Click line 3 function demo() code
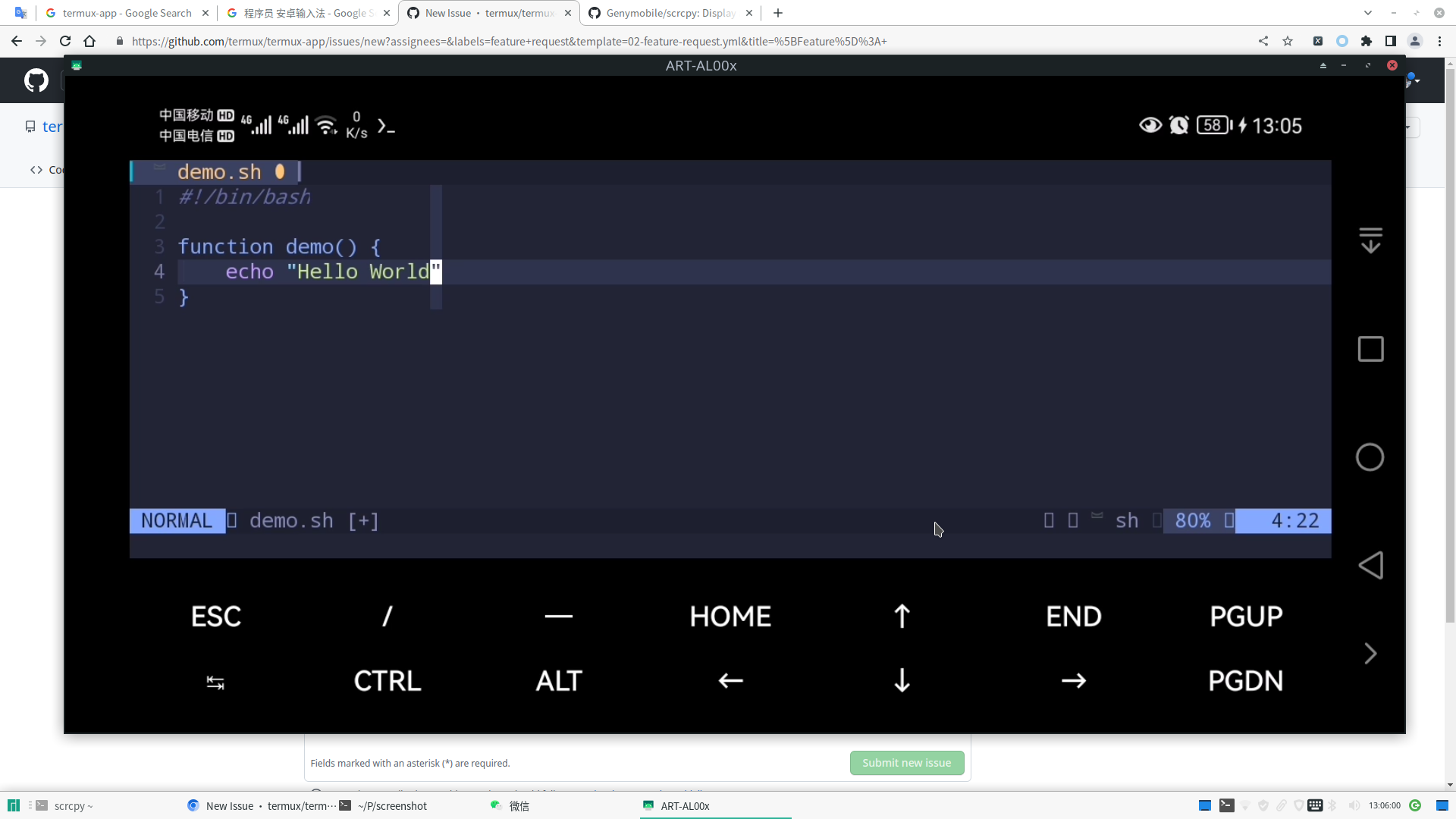 pos(279,246)
